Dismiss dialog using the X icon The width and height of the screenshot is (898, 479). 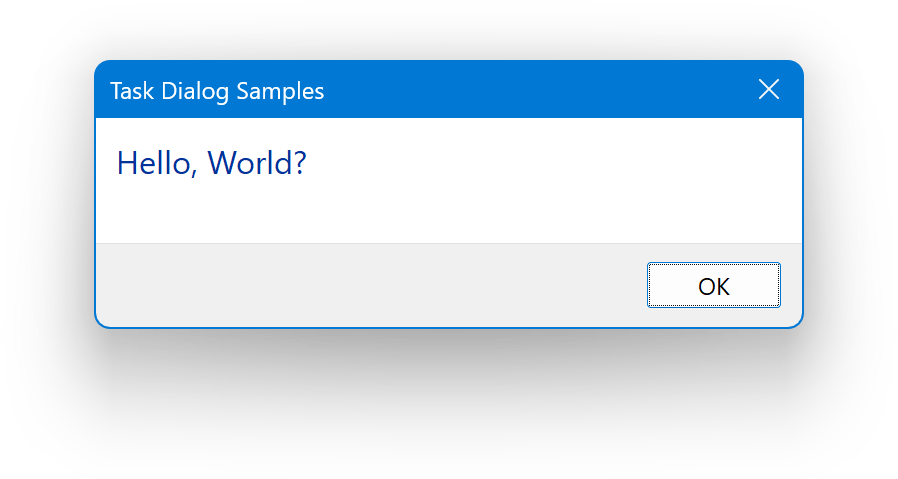(x=768, y=90)
